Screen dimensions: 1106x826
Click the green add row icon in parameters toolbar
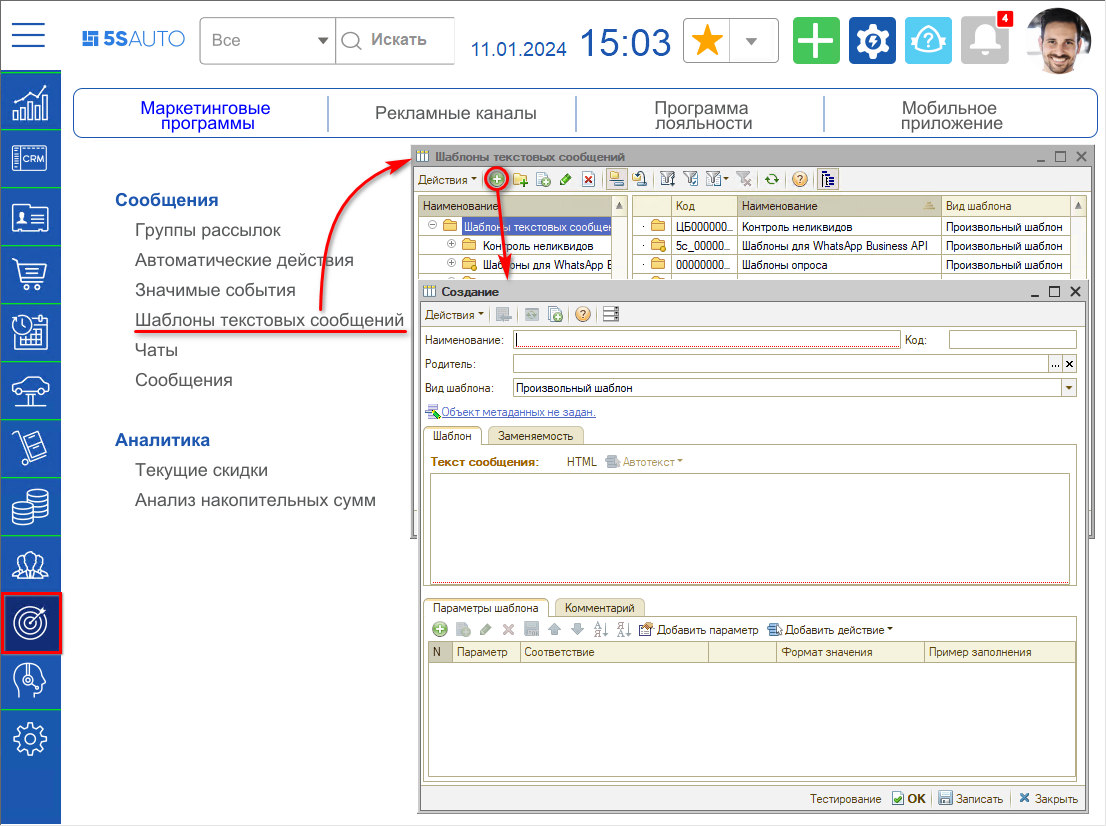pyautogui.click(x=439, y=629)
